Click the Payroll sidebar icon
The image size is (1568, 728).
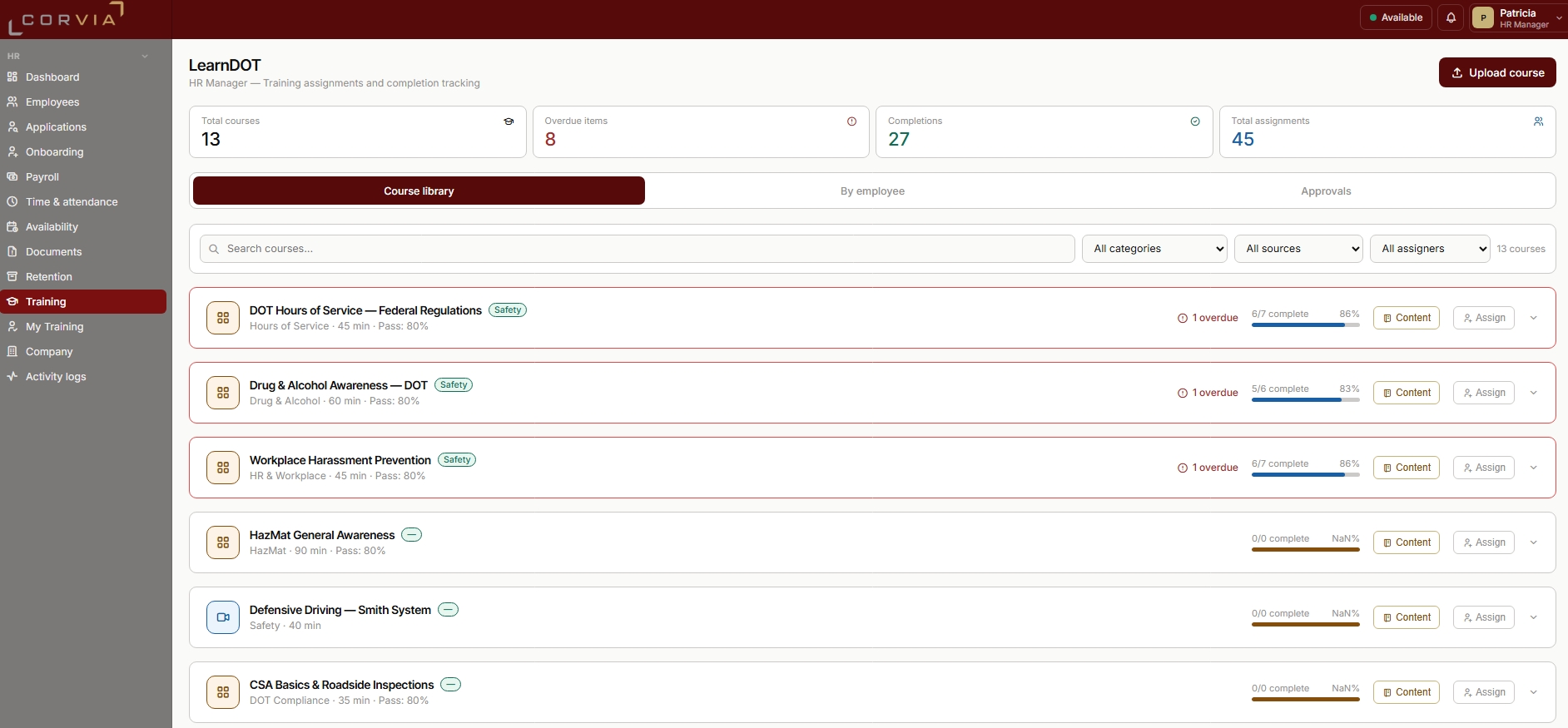[12, 176]
